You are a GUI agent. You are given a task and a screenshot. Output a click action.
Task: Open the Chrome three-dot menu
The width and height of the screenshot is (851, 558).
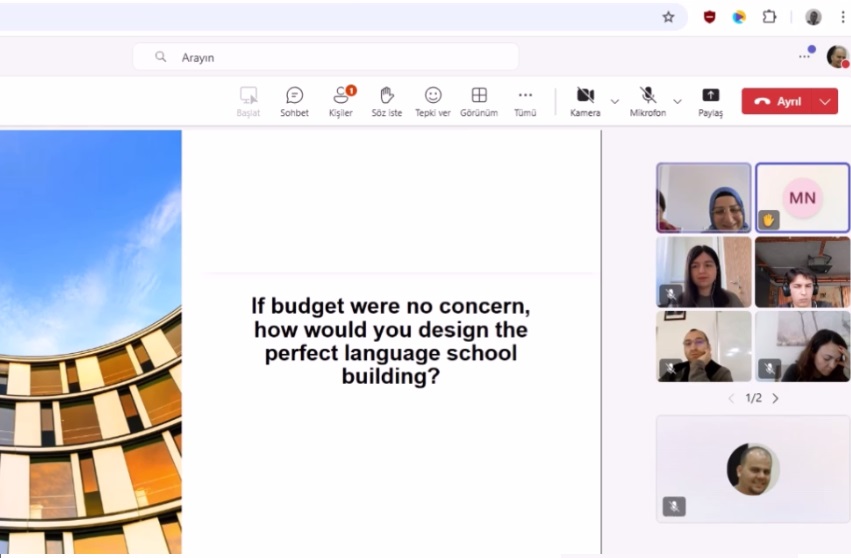click(843, 17)
